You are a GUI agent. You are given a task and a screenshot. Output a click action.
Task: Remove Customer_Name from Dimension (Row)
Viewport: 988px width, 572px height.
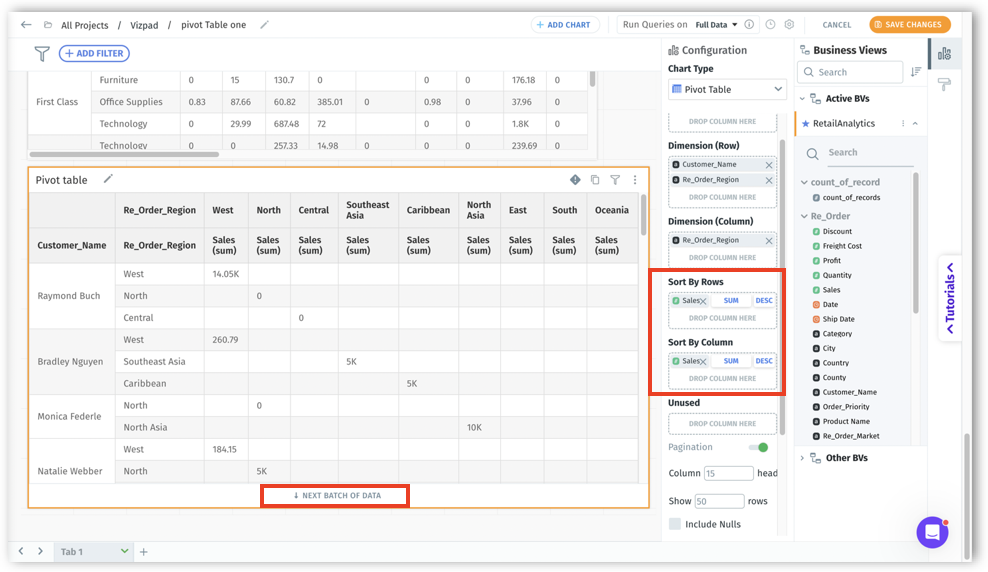[x=768, y=165]
